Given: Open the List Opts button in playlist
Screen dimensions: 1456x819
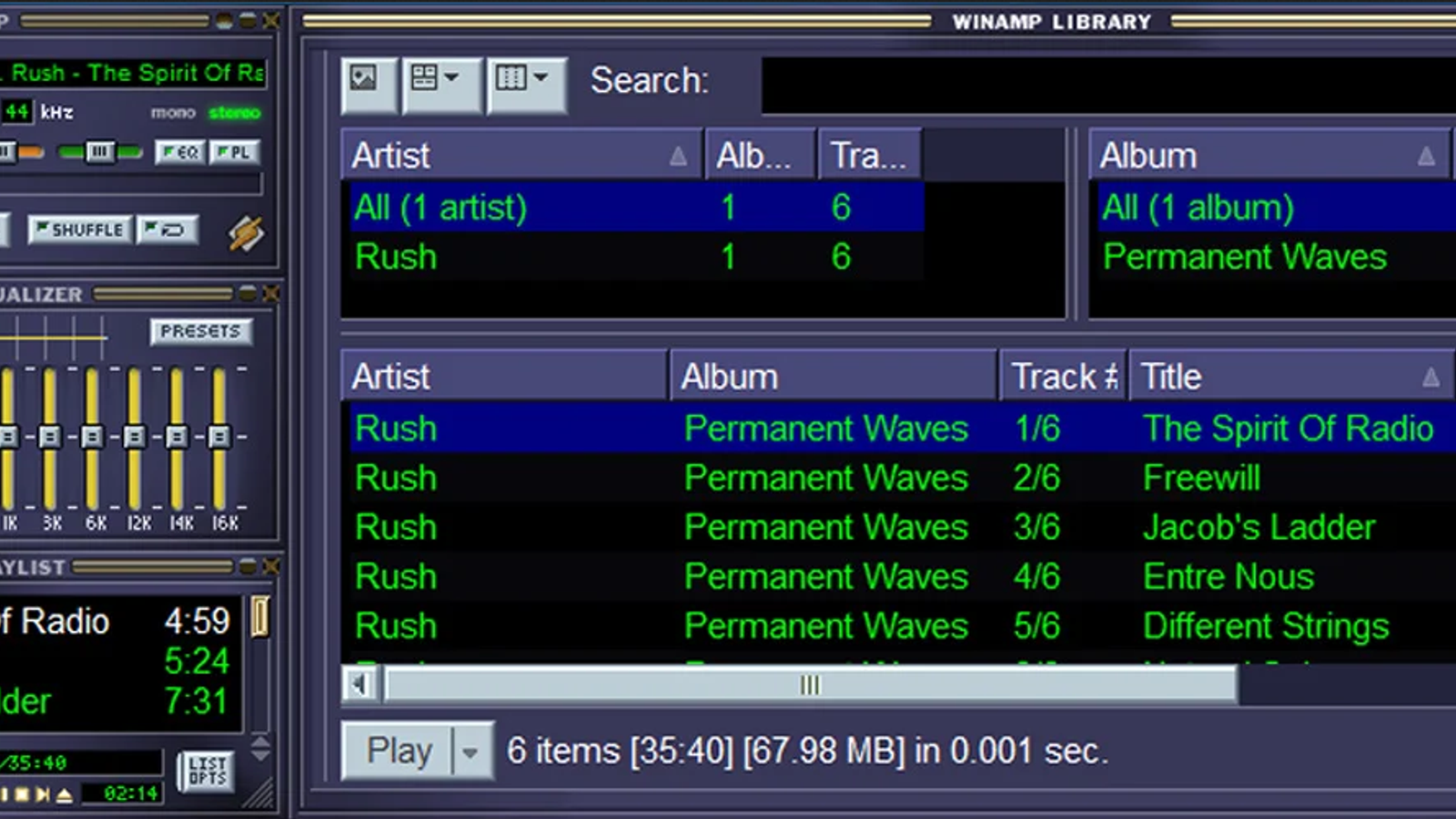Looking at the screenshot, I should (x=207, y=772).
